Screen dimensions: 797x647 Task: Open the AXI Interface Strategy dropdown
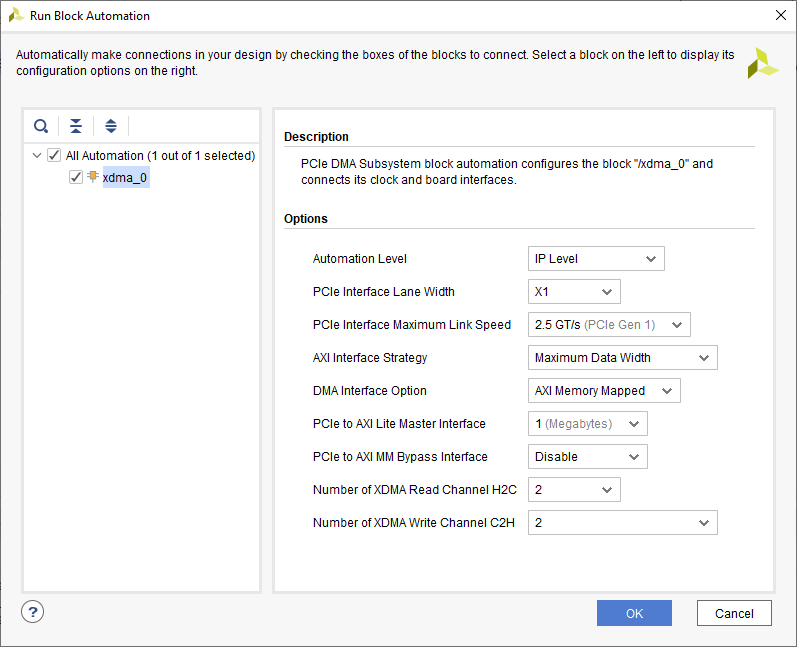point(622,358)
